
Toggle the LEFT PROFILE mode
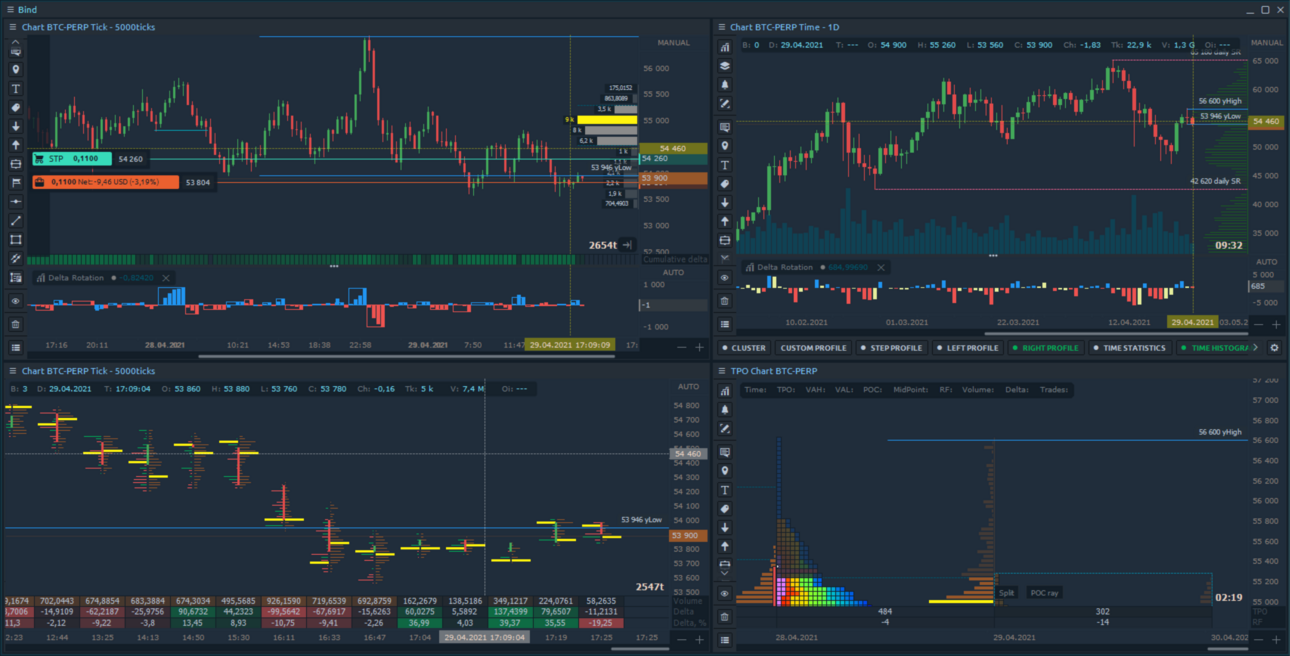(x=968, y=348)
